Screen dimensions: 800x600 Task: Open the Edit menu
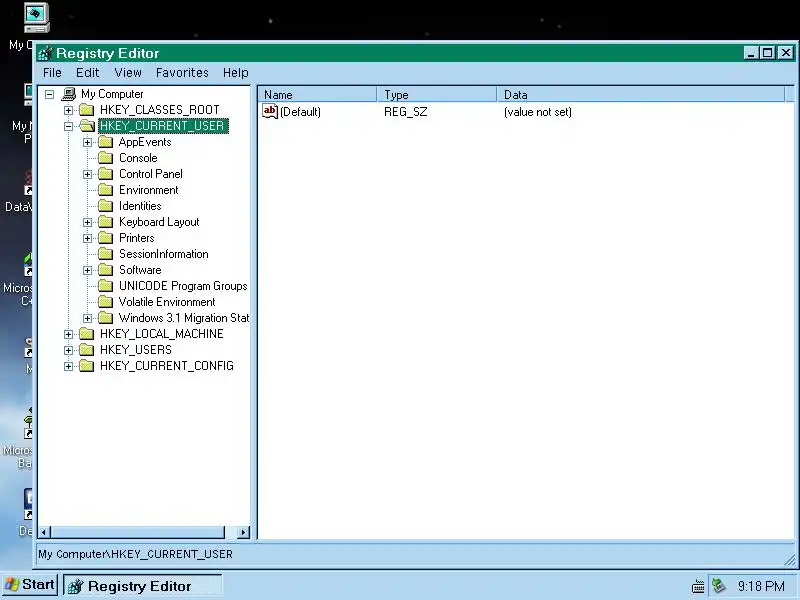pyautogui.click(x=87, y=72)
